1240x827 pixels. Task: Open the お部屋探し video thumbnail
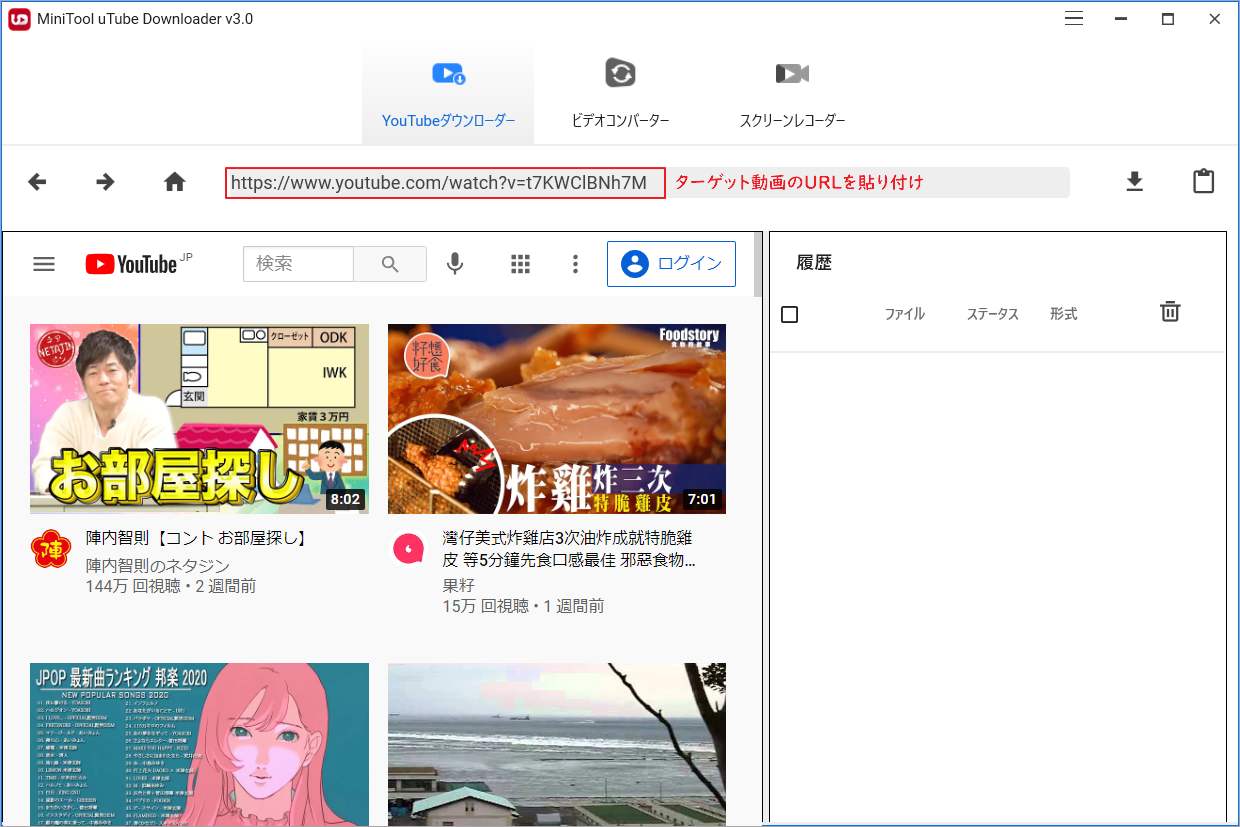[x=199, y=419]
